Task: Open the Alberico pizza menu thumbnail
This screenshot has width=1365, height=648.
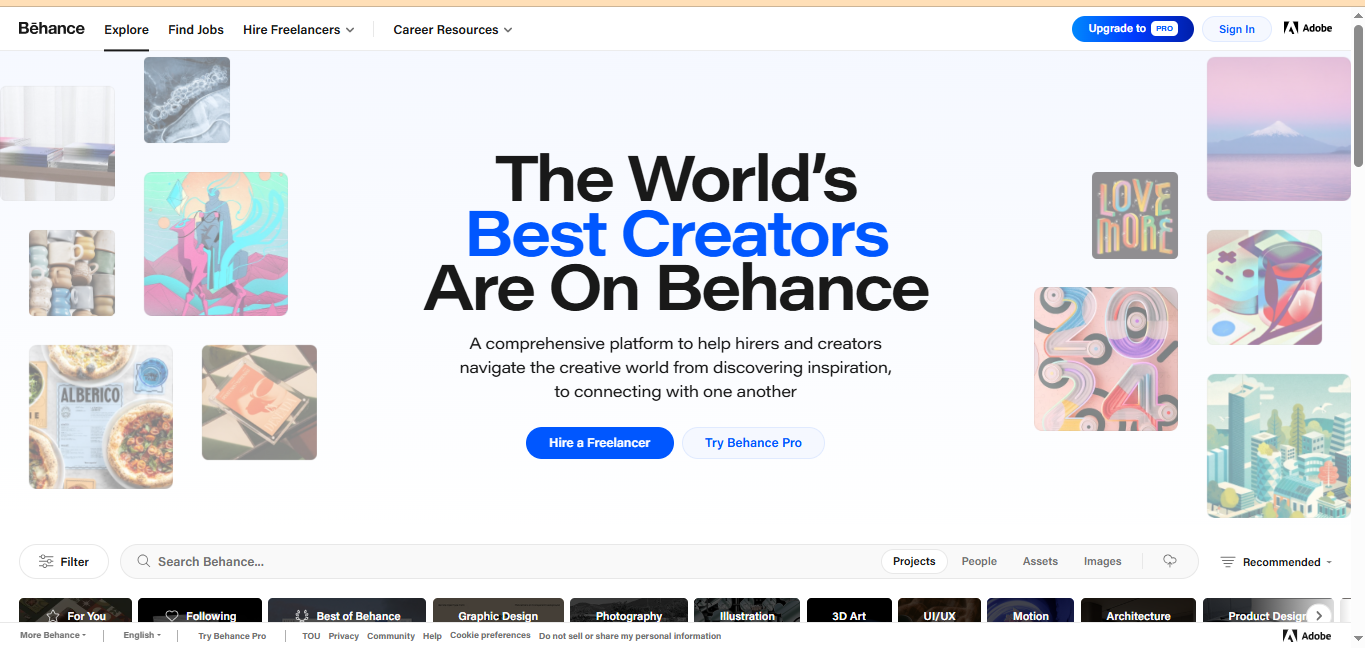Action: [101, 417]
